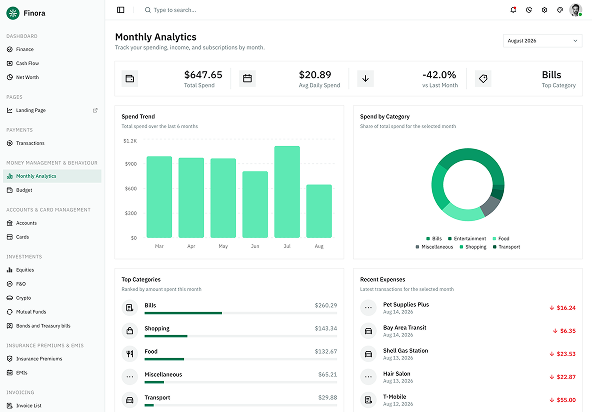Toggle Entertainment legend entry
This screenshot has width=592, height=412.
tap(467, 239)
